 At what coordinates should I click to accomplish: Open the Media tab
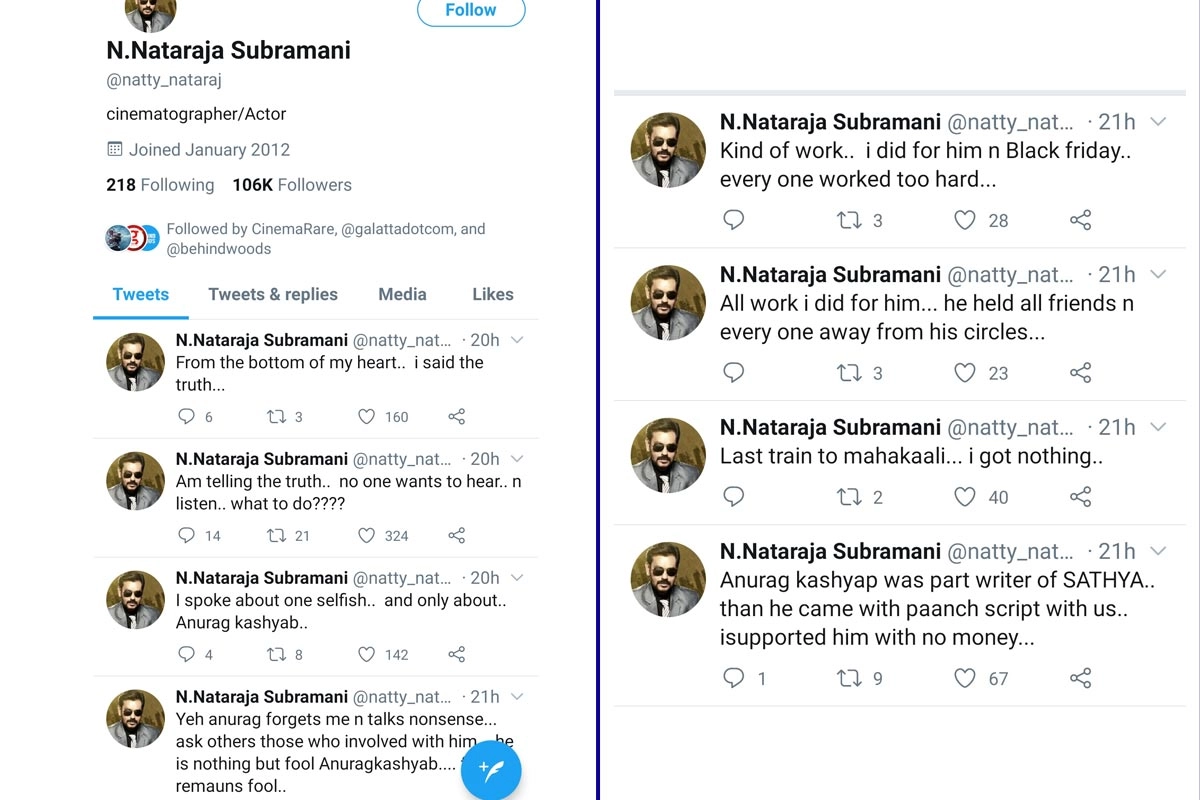click(402, 295)
